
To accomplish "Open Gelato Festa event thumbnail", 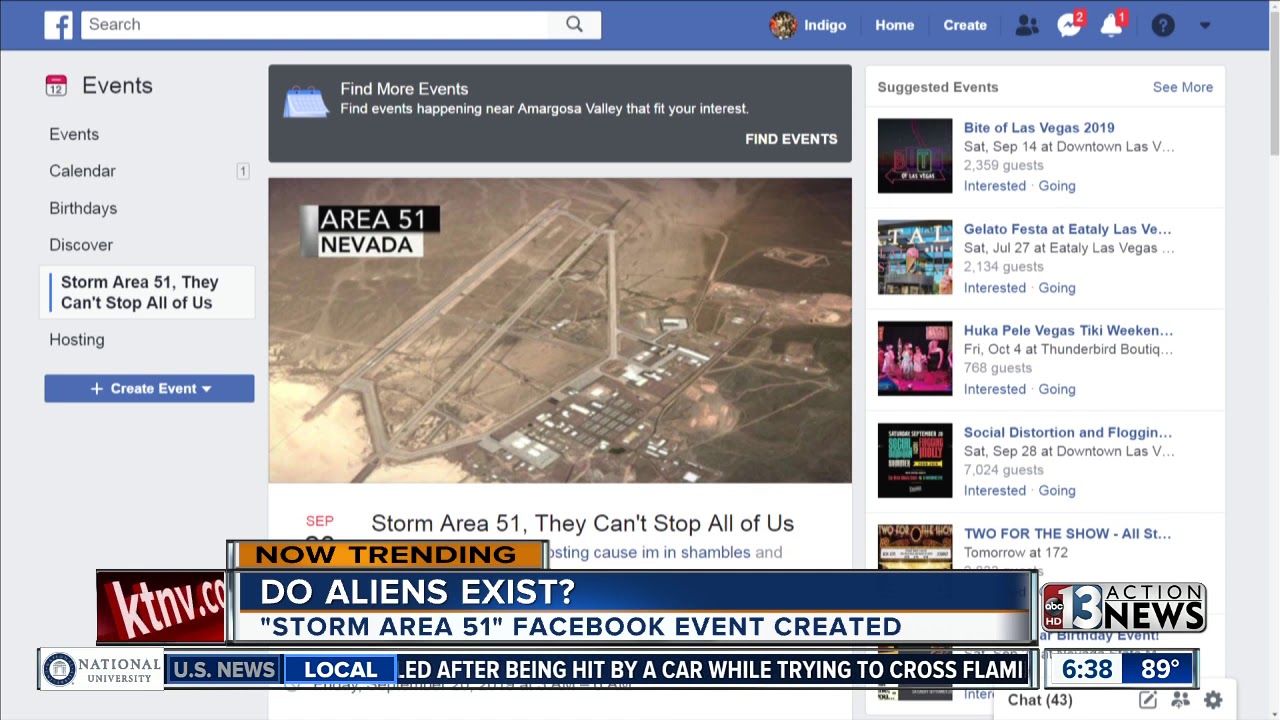I will (x=915, y=258).
